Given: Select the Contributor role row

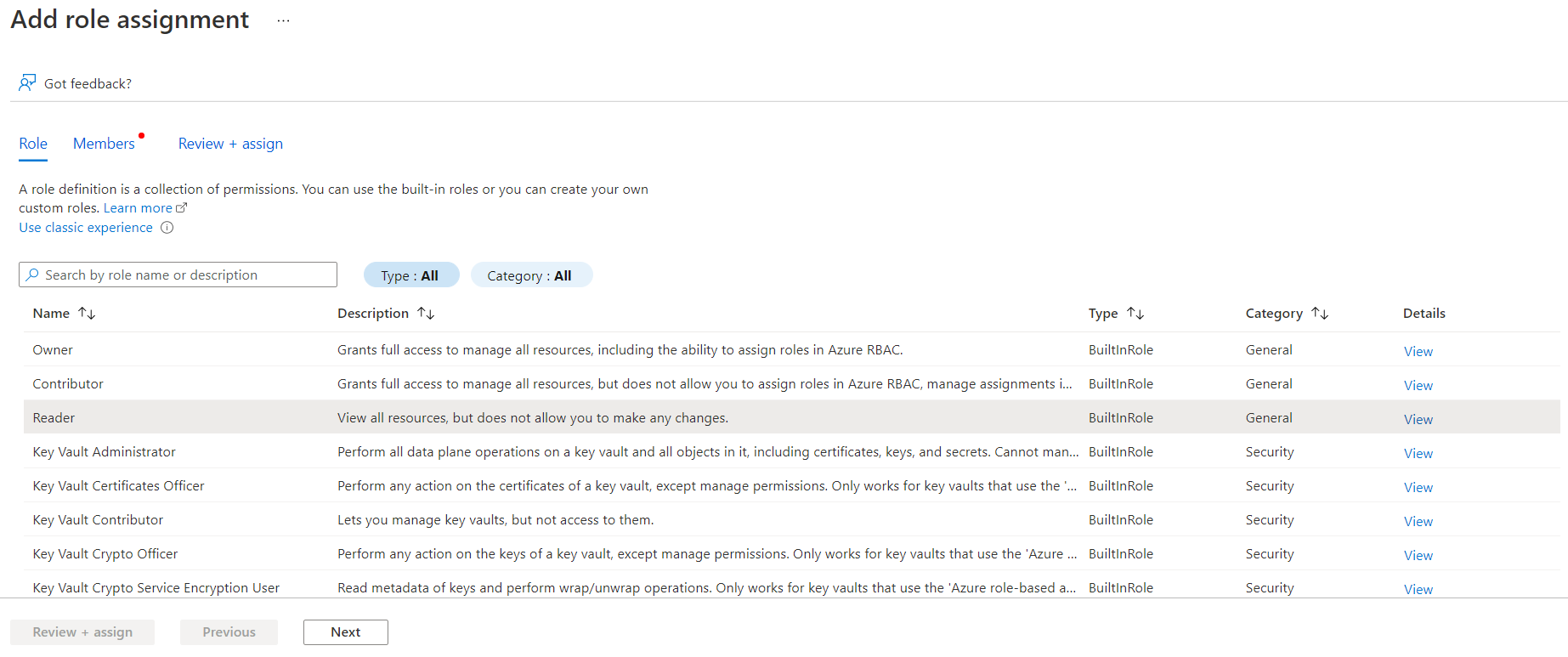Looking at the screenshot, I should [68, 384].
